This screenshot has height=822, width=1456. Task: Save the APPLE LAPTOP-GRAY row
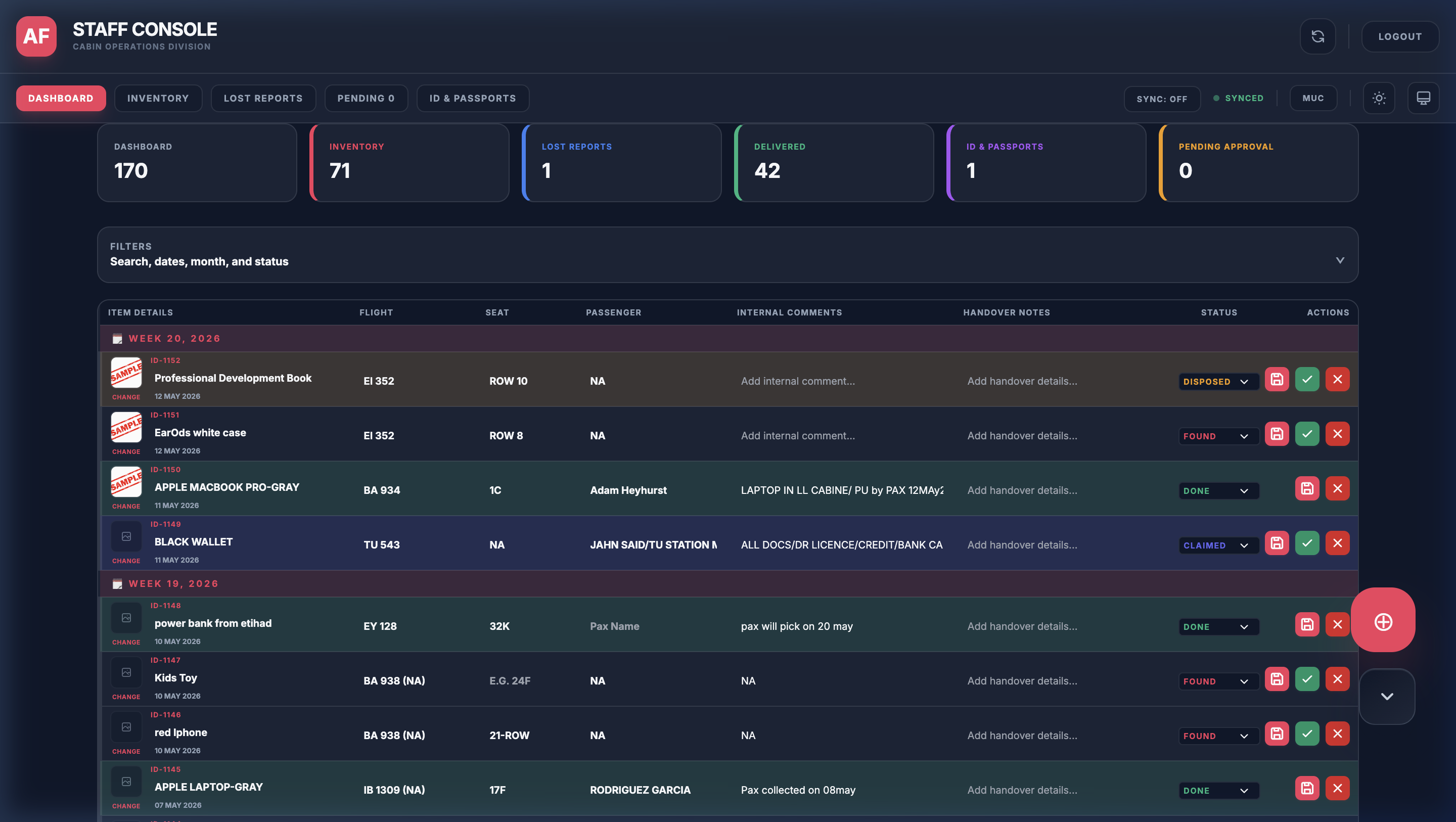click(1307, 789)
